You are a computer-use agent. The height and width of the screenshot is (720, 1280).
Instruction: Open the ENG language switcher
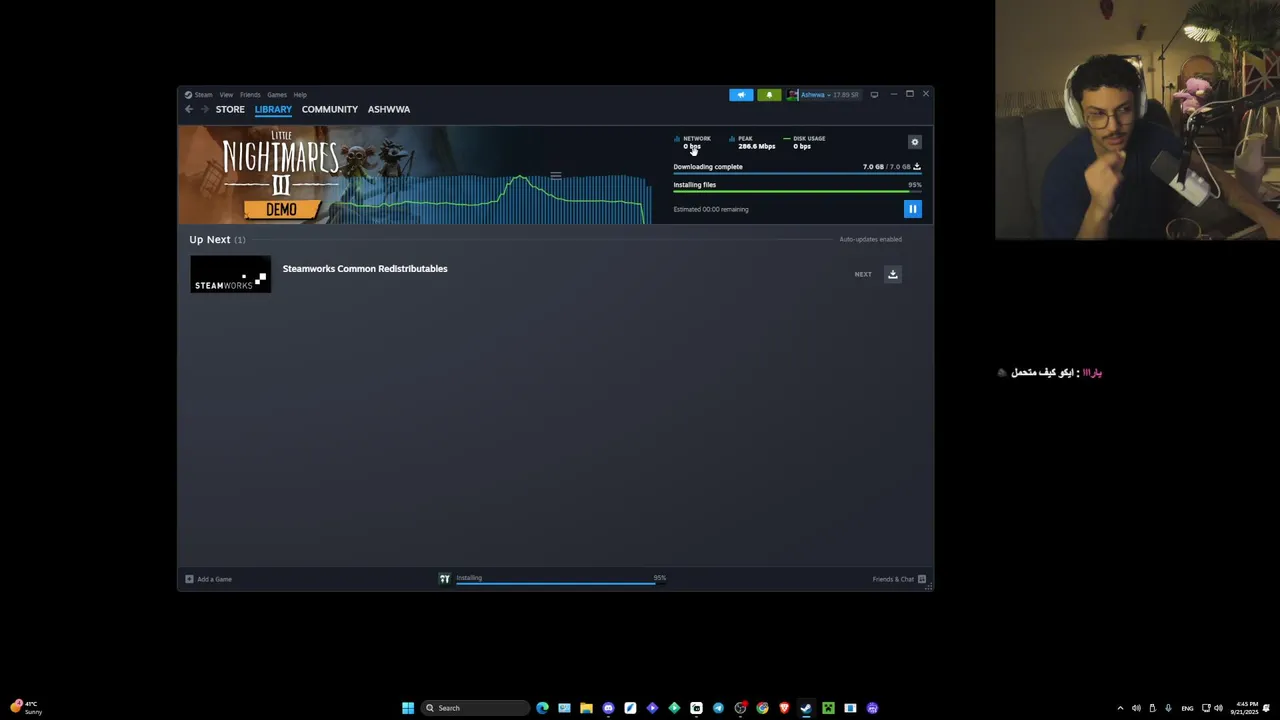(1187, 708)
